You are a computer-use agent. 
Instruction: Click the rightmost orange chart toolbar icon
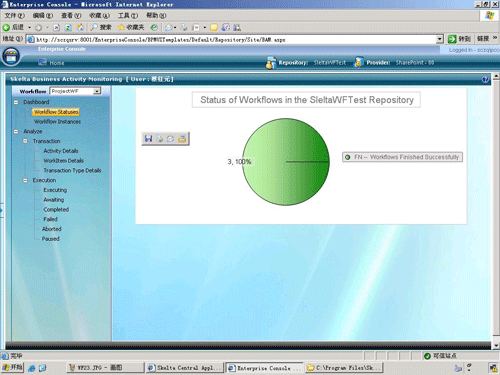coord(182,138)
